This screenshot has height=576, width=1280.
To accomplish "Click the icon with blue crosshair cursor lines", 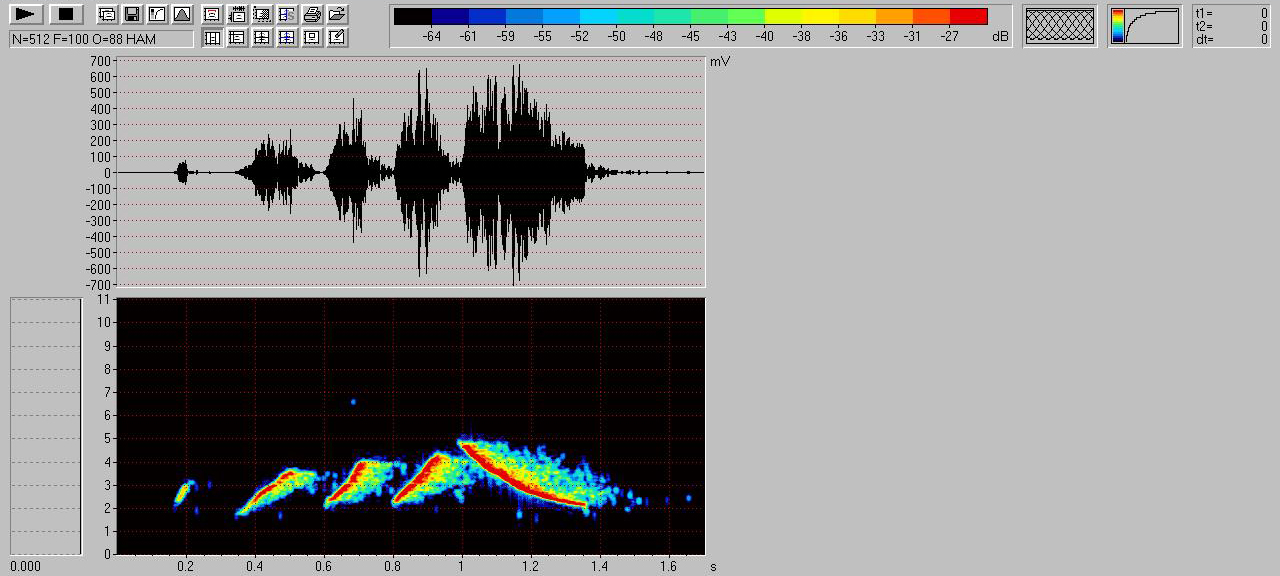I will [287, 38].
